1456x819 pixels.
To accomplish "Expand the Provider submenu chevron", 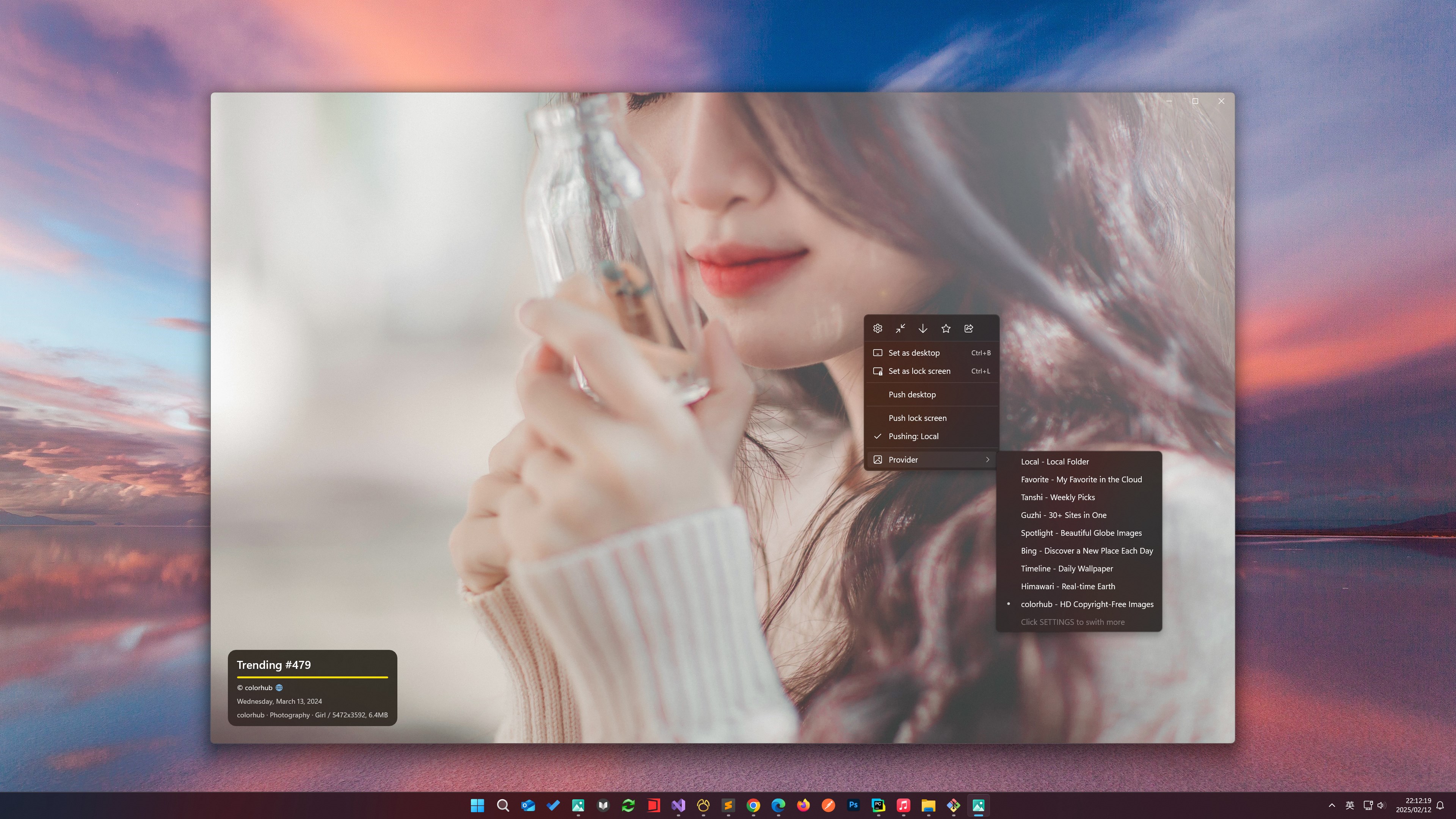I will (x=987, y=460).
